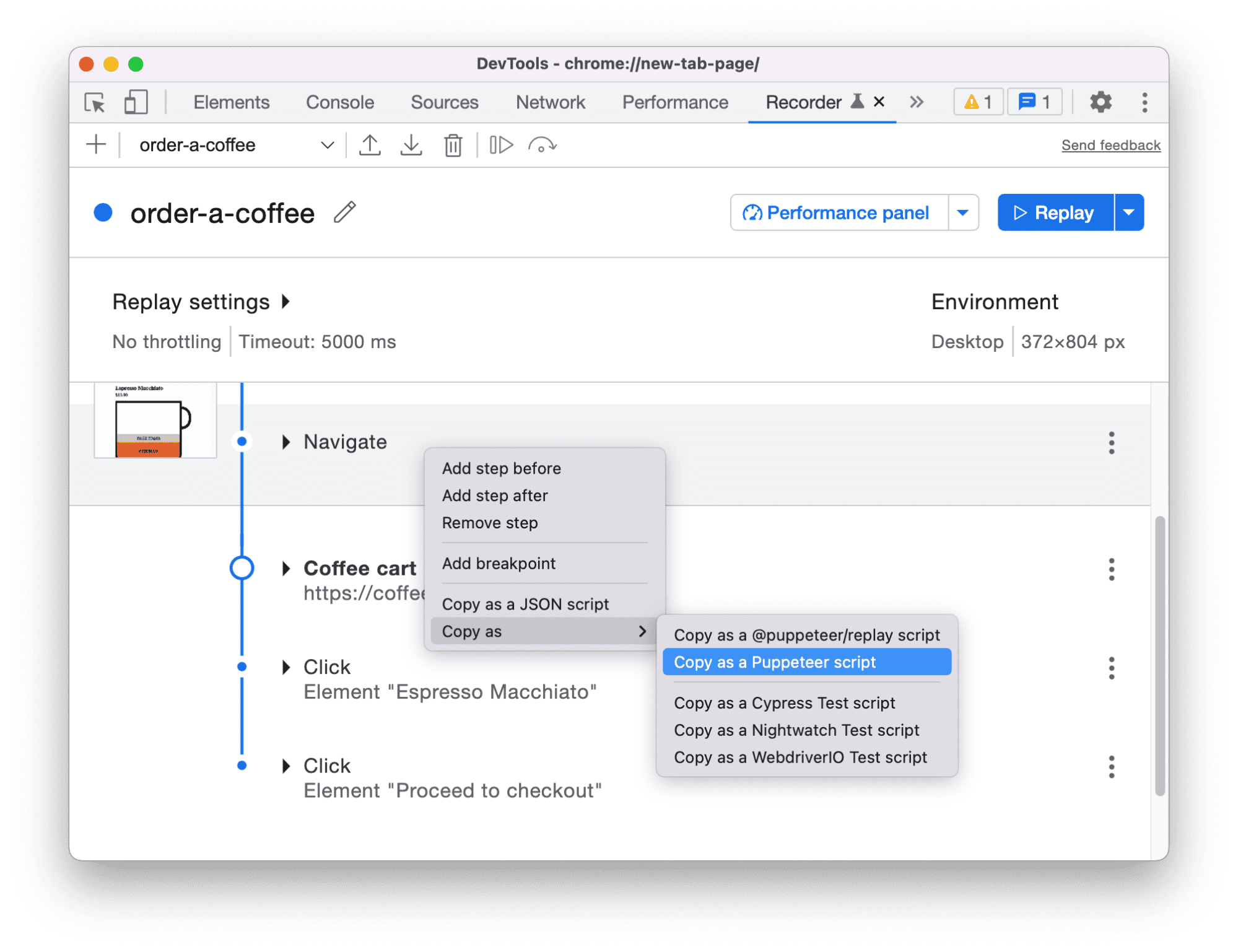The image size is (1238, 952).
Task: Click the Recorder tab label
Action: (x=800, y=102)
